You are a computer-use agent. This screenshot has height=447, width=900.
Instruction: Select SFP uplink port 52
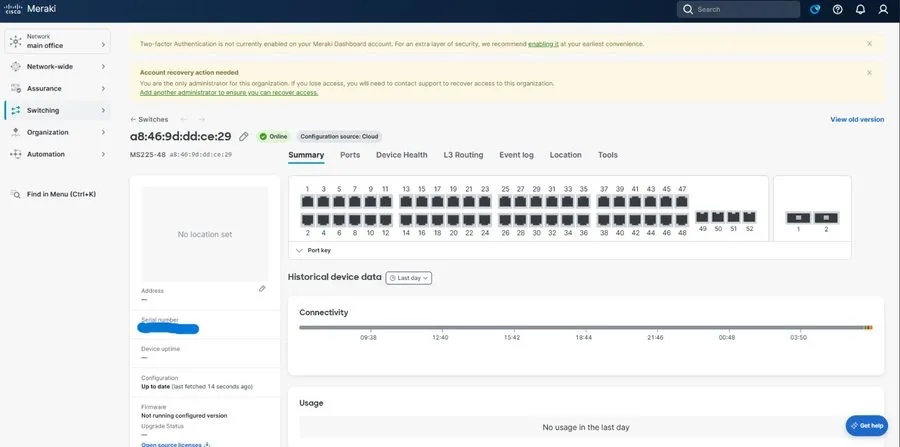749,217
